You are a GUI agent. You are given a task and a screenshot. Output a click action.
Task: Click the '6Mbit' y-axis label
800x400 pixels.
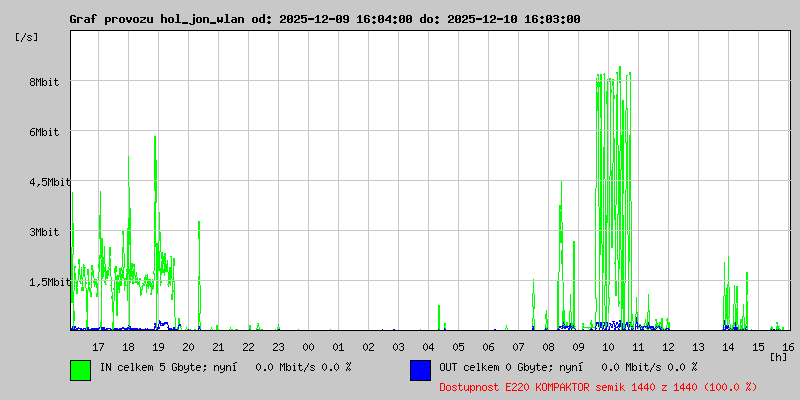coord(44,132)
